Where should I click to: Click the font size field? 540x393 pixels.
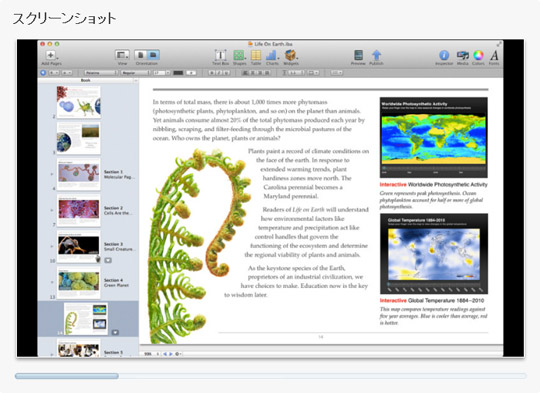[159, 73]
